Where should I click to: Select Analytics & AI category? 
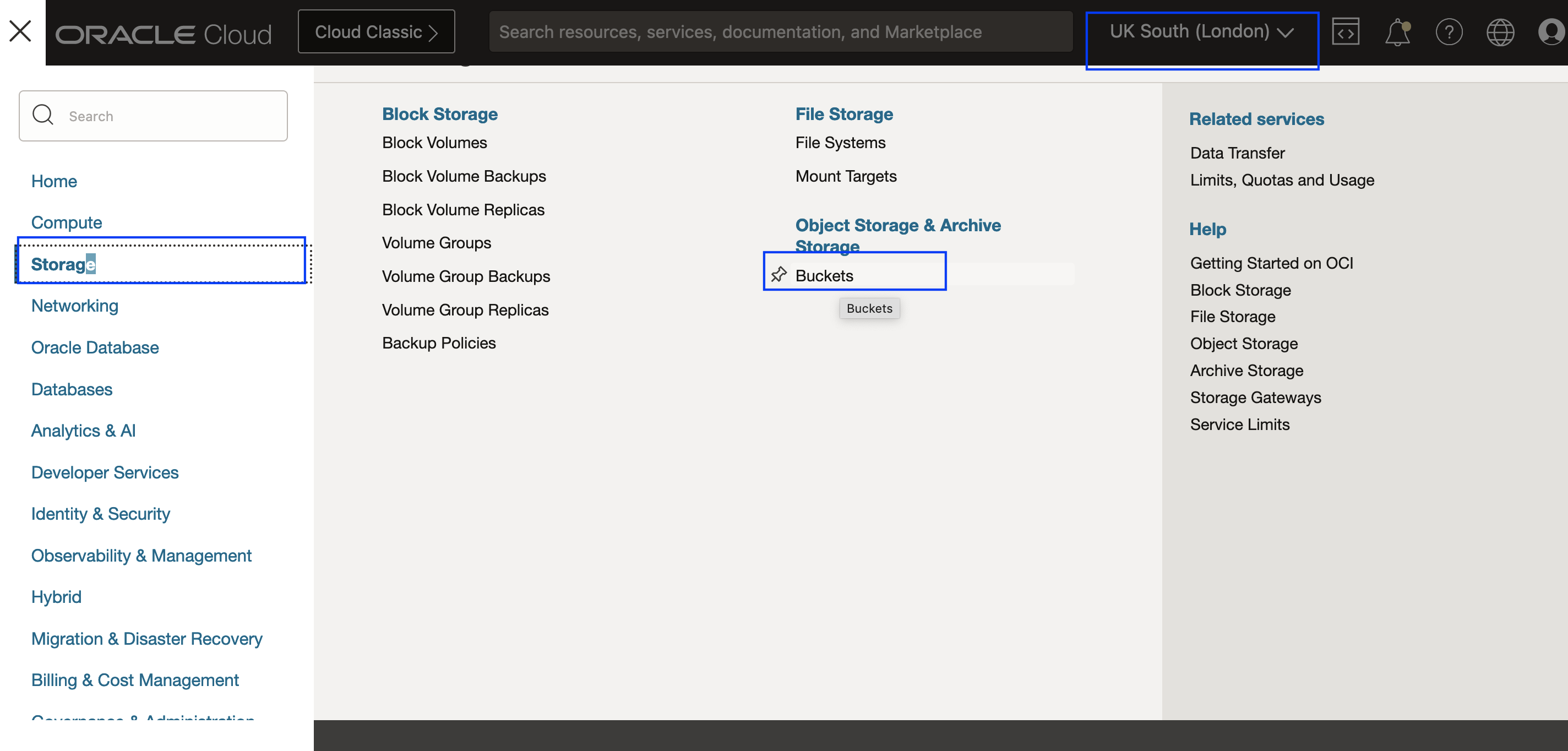coord(83,431)
